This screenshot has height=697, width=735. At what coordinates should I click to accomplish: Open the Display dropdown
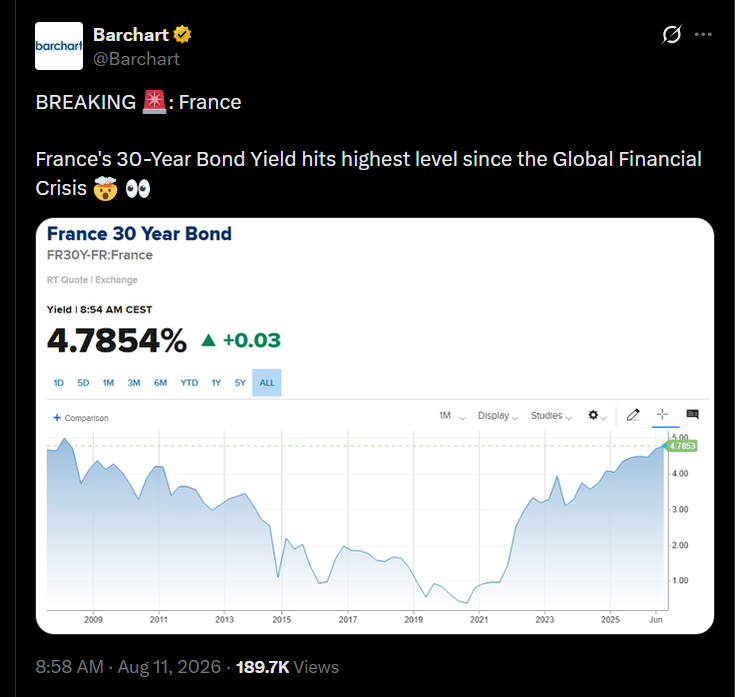click(x=498, y=416)
